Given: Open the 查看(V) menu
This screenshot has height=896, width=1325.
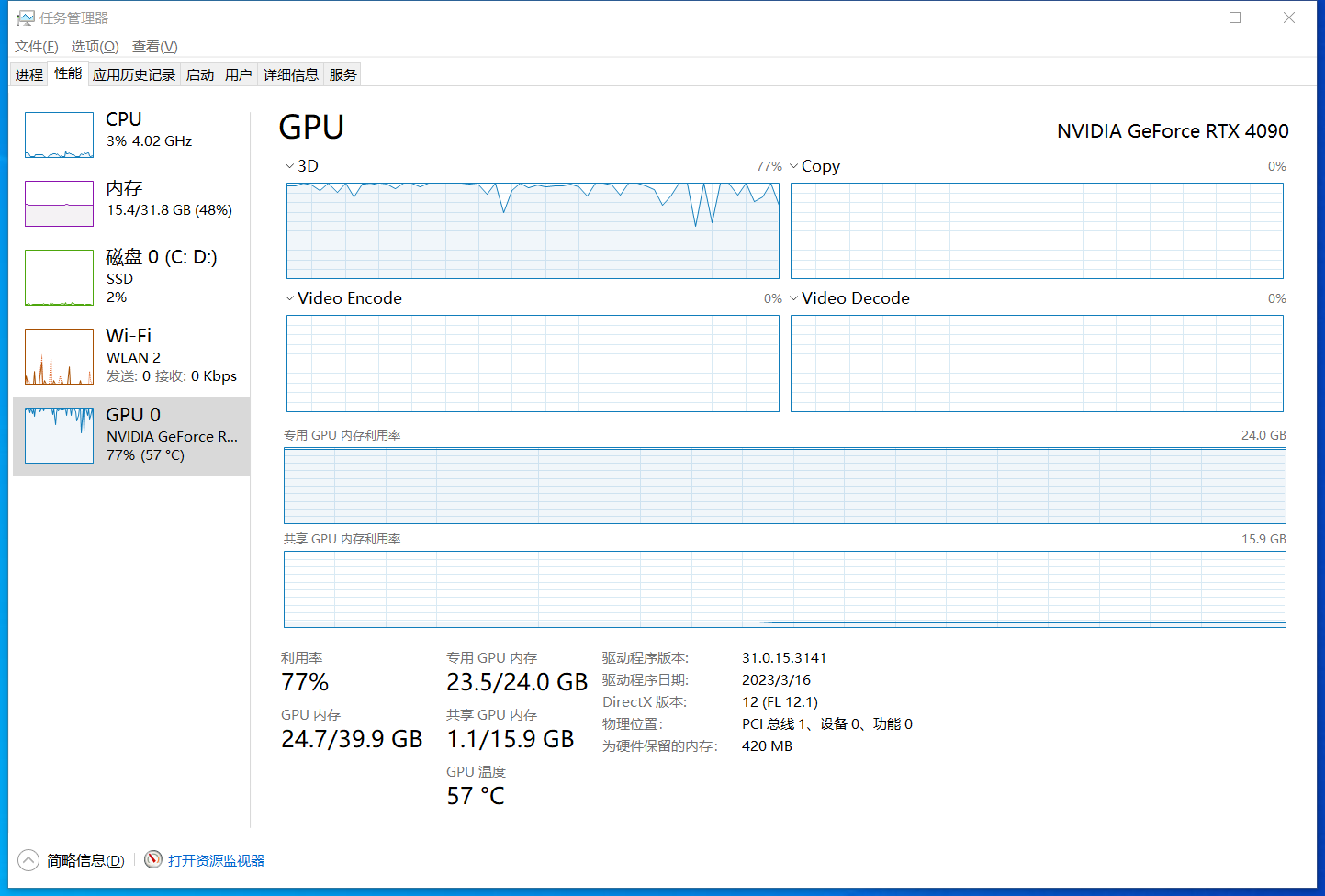Looking at the screenshot, I should coord(155,47).
